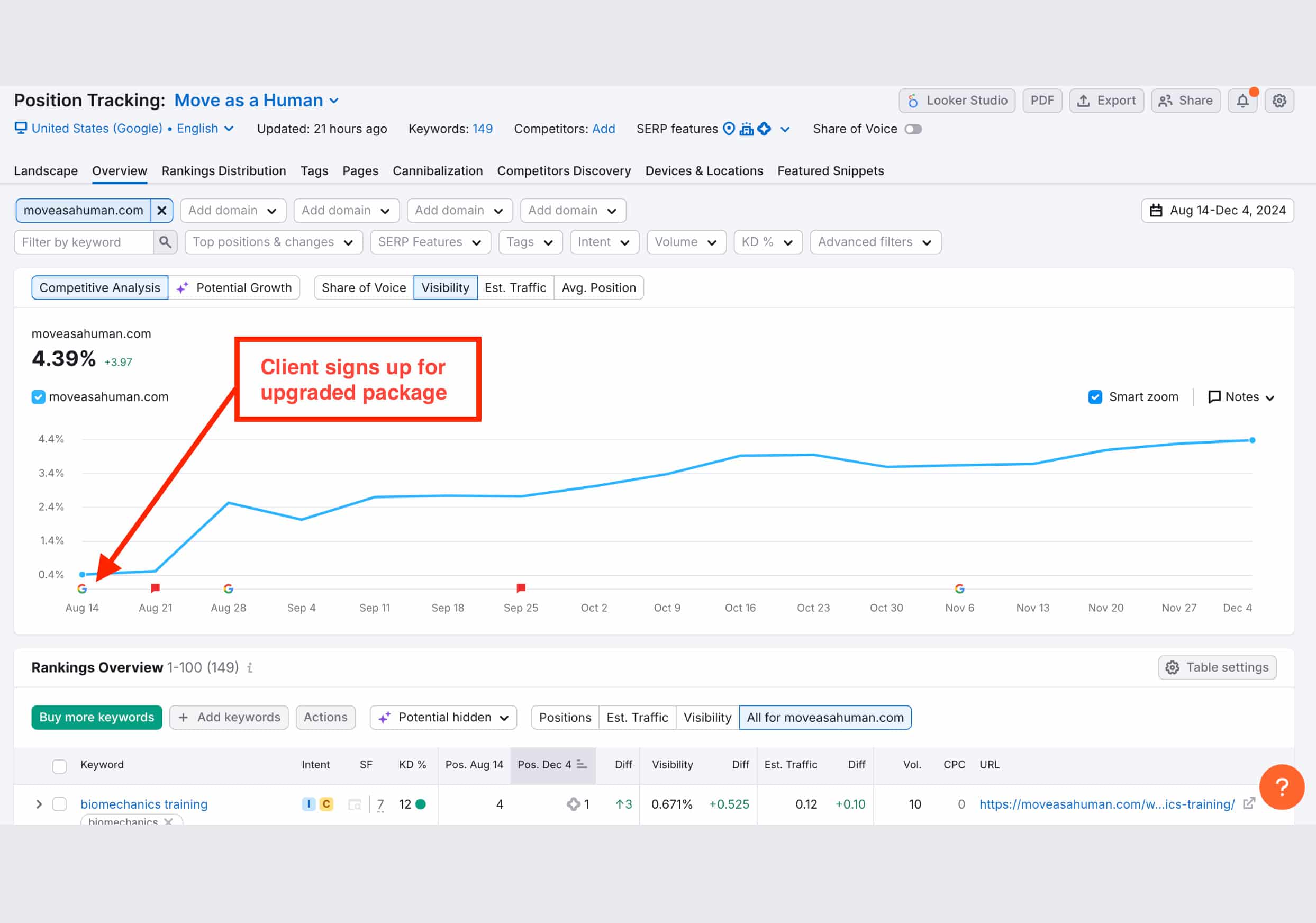Click the orange help question mark button
The height and width of the screenshot is (923, 1316).
(x=1282, y=787)
